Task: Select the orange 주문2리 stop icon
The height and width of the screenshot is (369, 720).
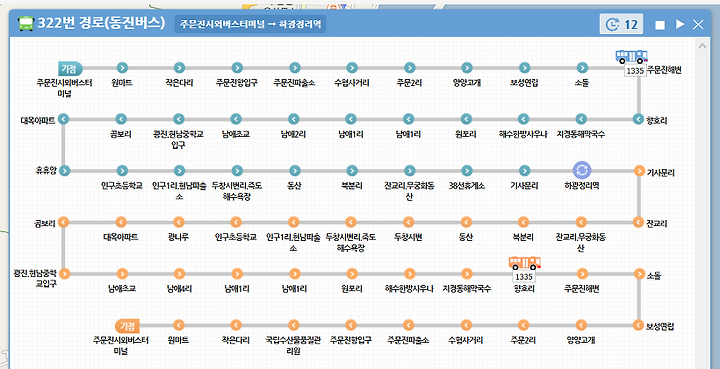Action: [523, 325]
